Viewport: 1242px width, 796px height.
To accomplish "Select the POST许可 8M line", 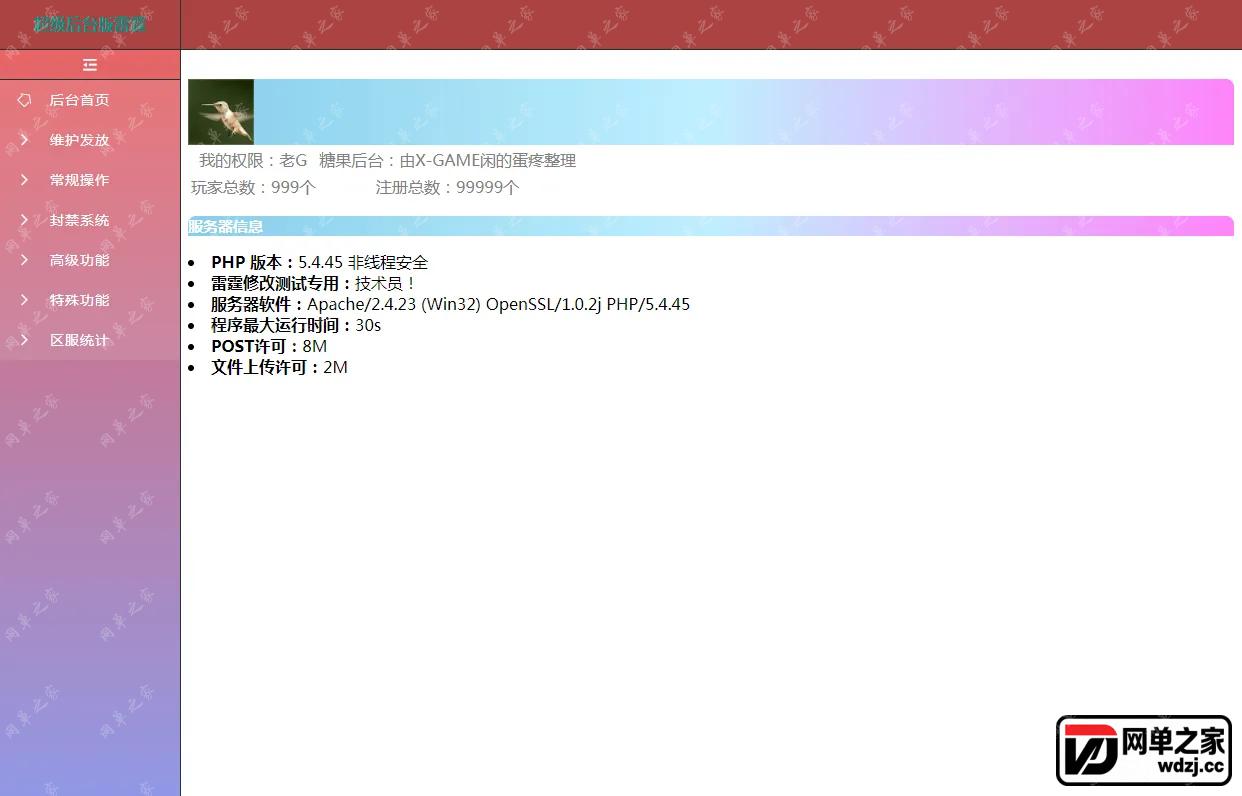I will coord(269,346).
